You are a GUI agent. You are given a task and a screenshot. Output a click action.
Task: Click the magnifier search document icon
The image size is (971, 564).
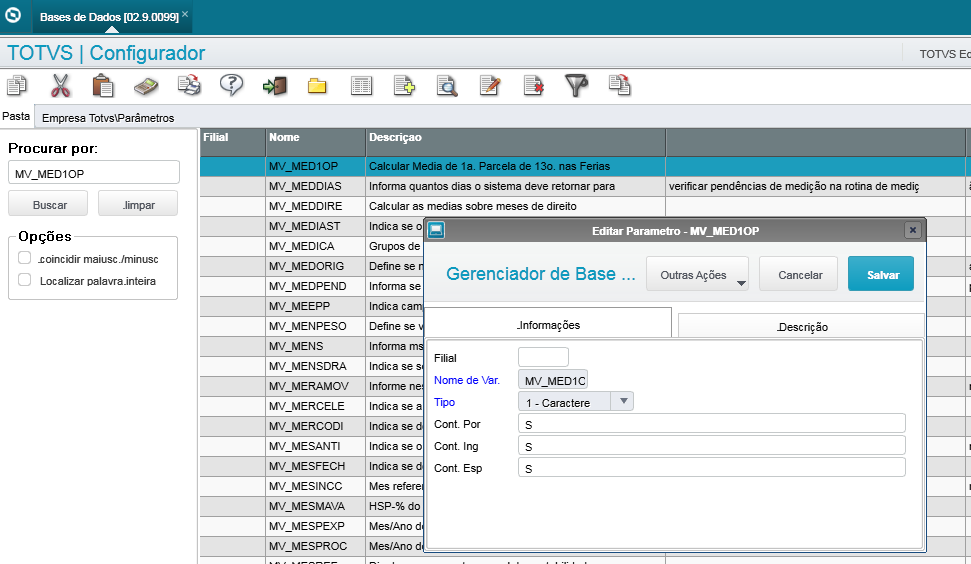pyautogui.click(x=446, y=85)
